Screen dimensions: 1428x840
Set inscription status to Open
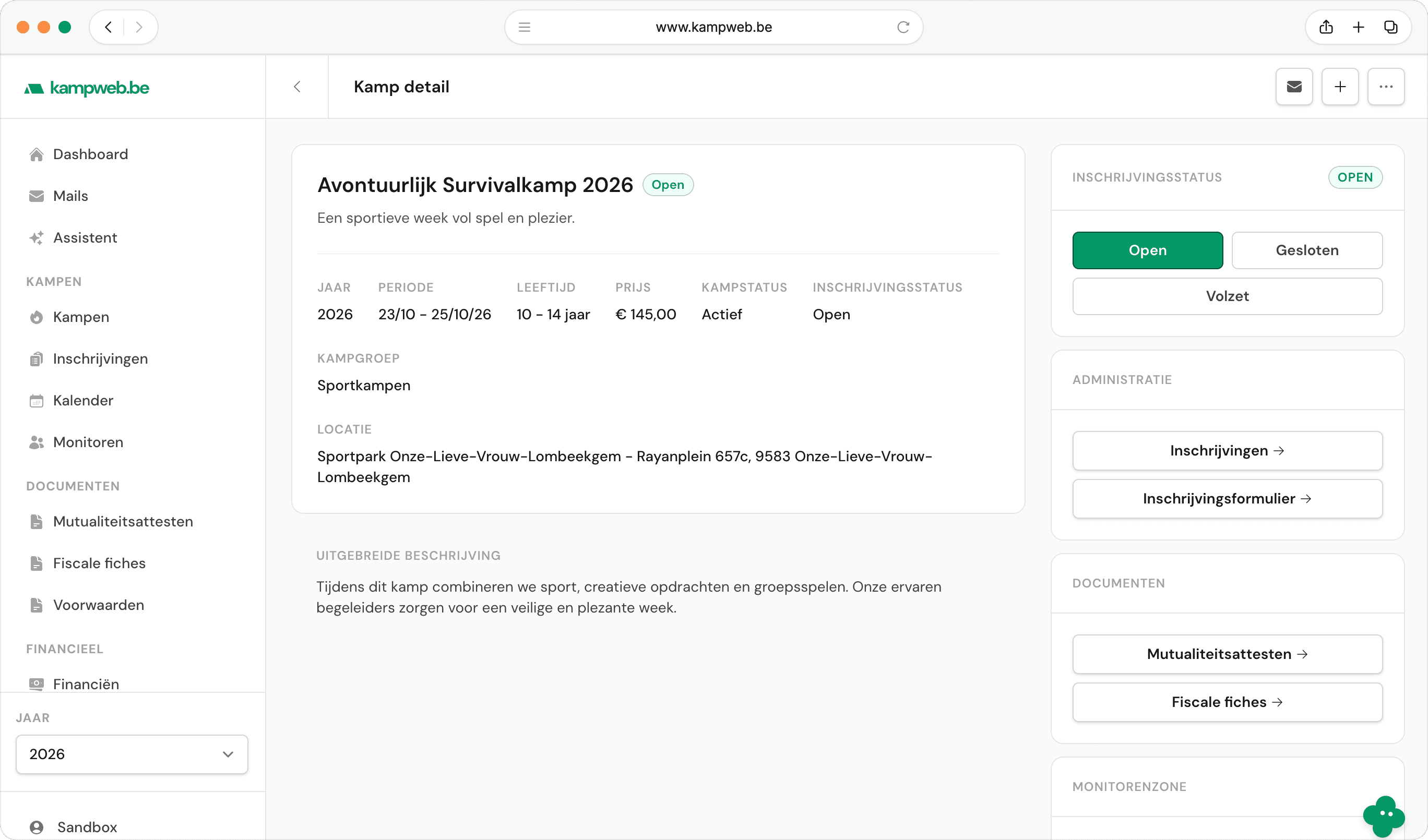pyautogui.click(x=1148, y=250)
